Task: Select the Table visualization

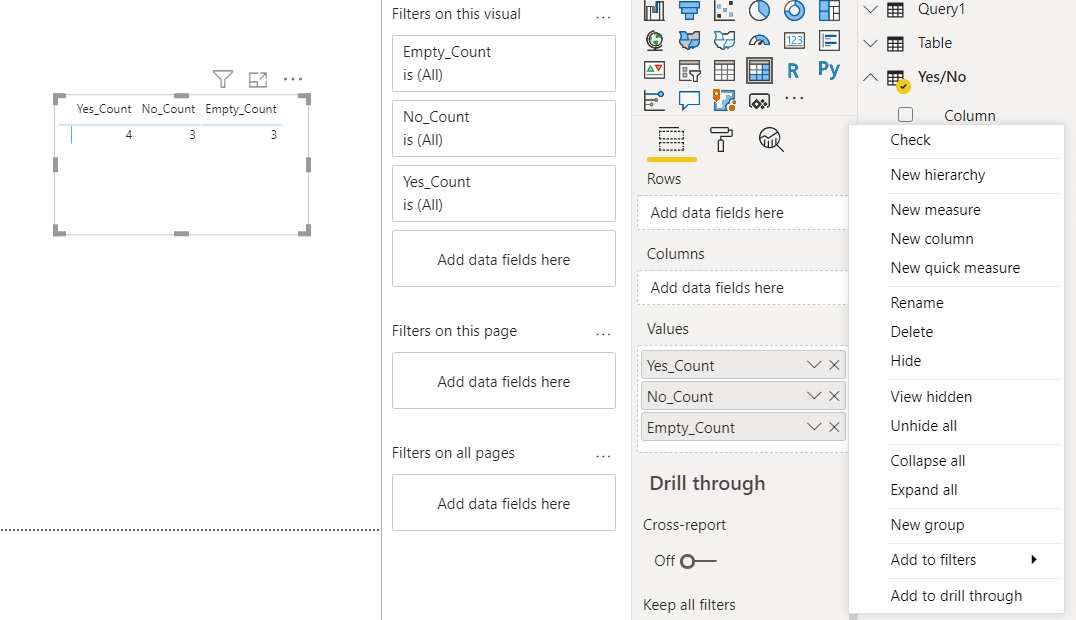Action: (x=724, y=70)
